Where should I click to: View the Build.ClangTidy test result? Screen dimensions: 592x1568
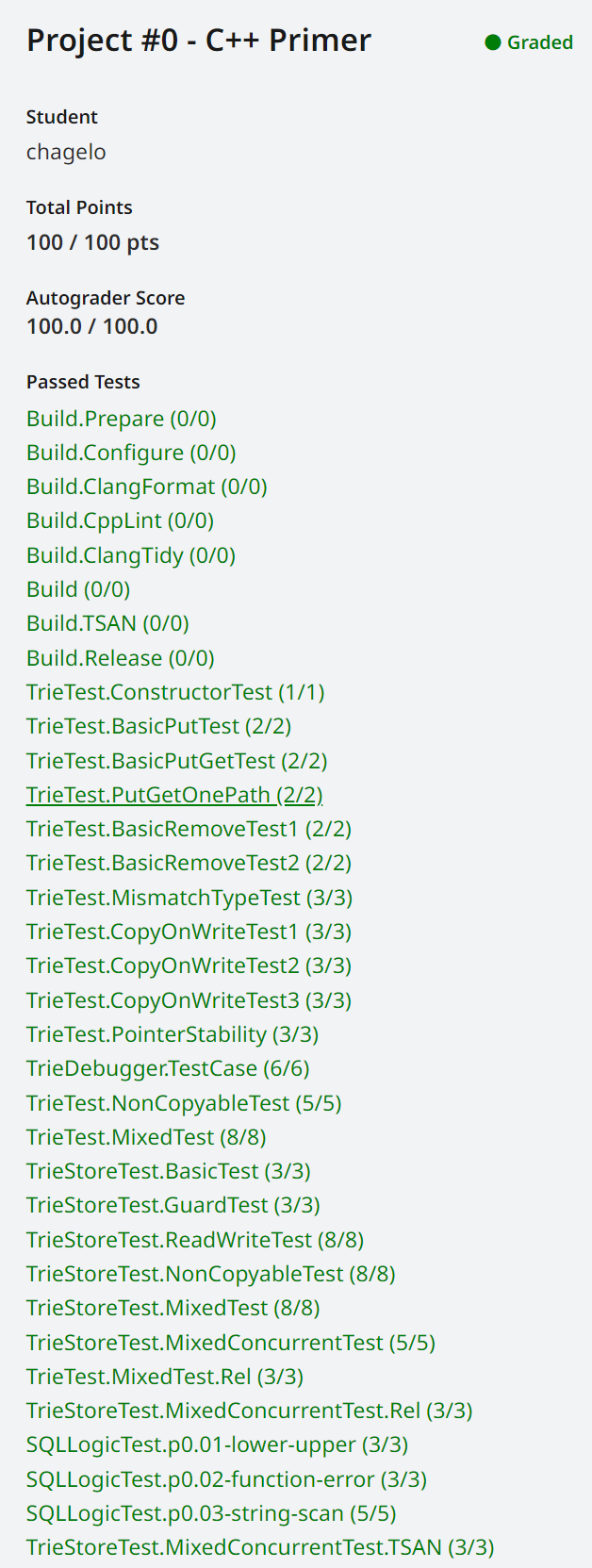click(130, 555)
